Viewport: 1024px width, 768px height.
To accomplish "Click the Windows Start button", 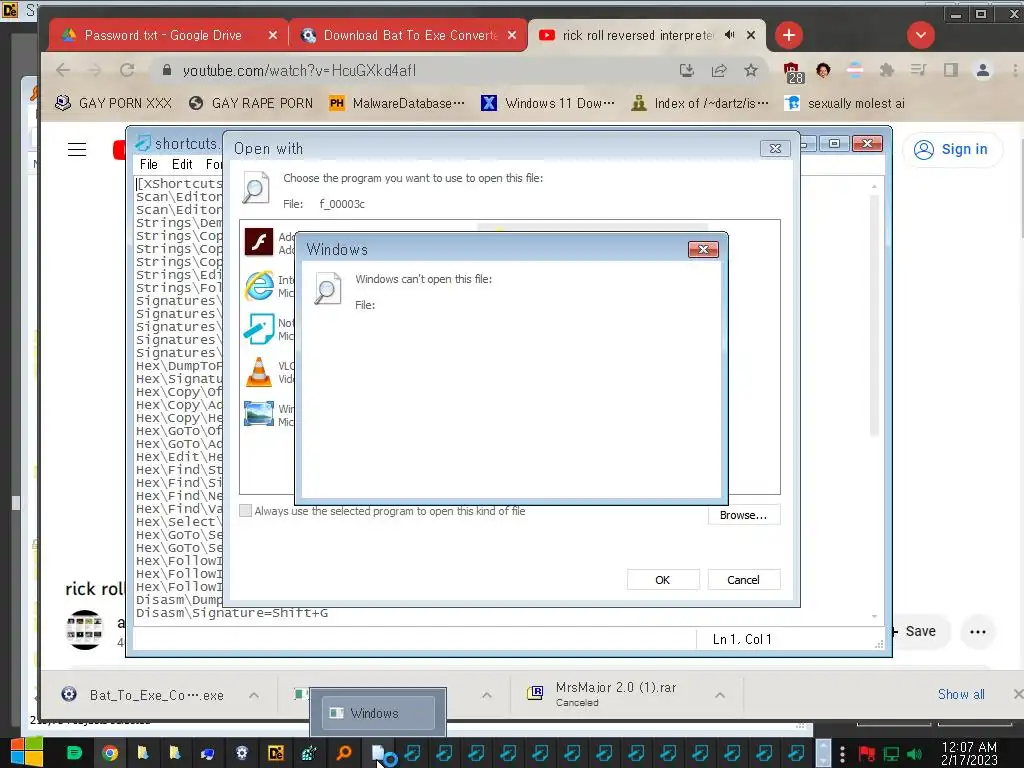I will pos(26,753).
